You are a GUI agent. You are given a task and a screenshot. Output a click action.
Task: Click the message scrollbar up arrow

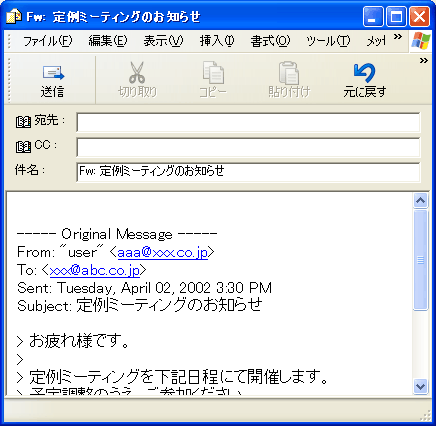click(x=420, y=200)
